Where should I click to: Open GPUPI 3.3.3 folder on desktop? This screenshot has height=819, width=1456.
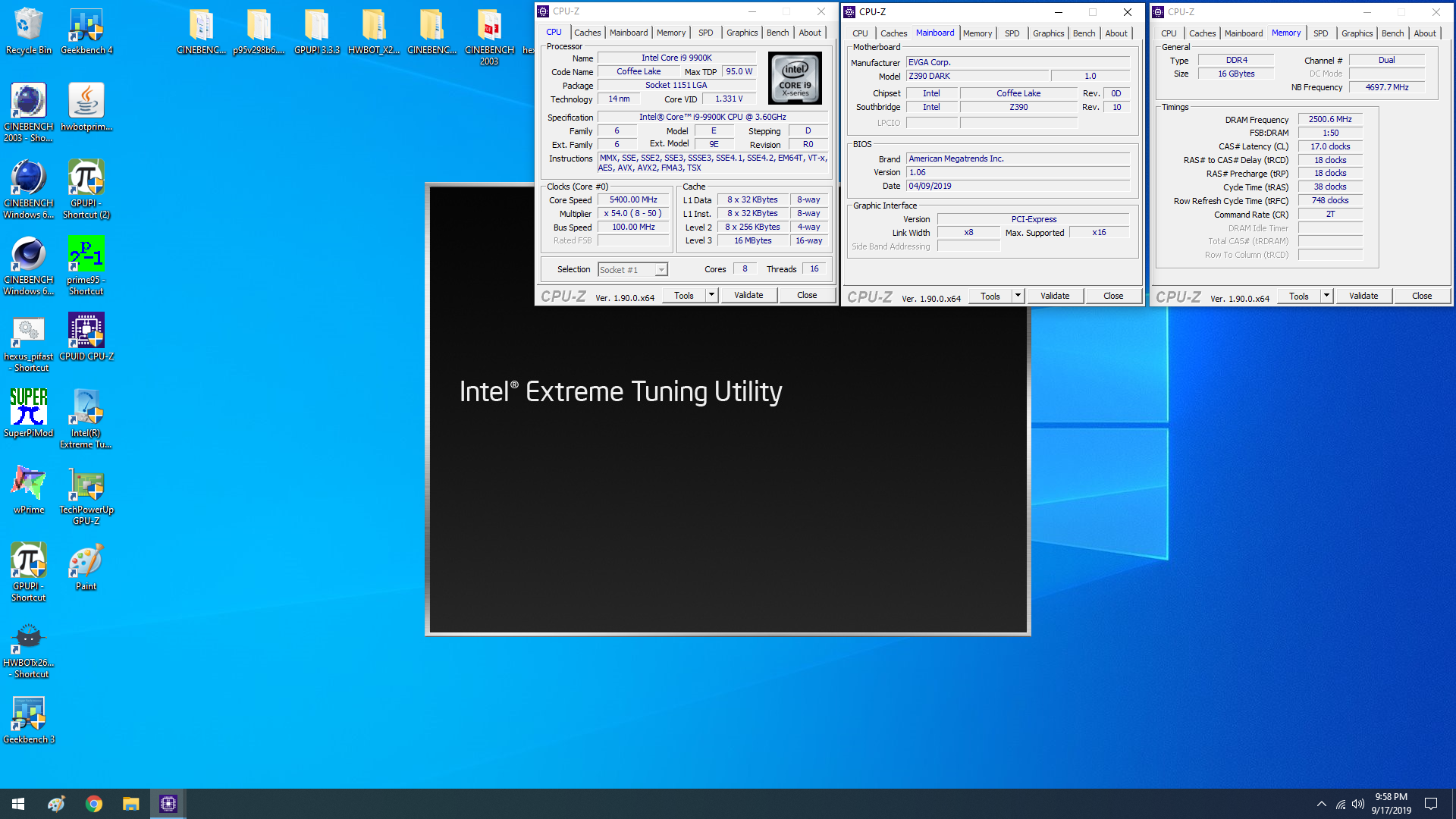click(316, 32)
